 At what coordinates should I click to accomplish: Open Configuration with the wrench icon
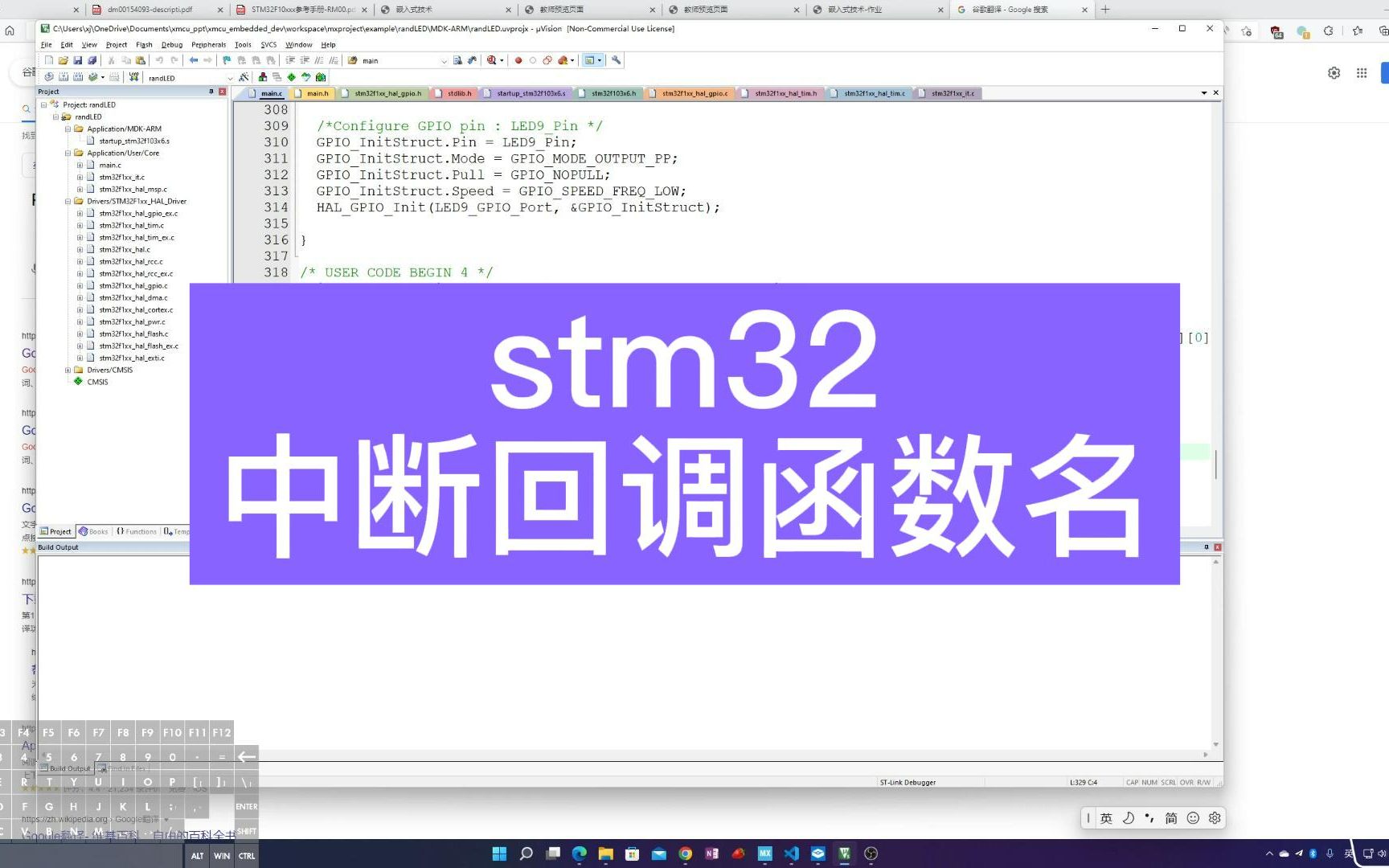(x=617, y=60)
